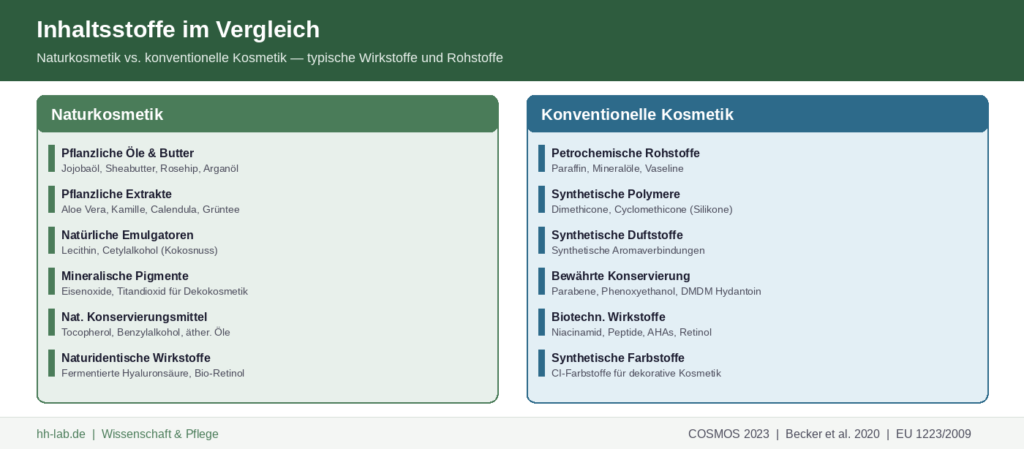Click the COSMOS 2023 source citation
The height and width of the screenshot is (449, 1024).
click(729, 434)
